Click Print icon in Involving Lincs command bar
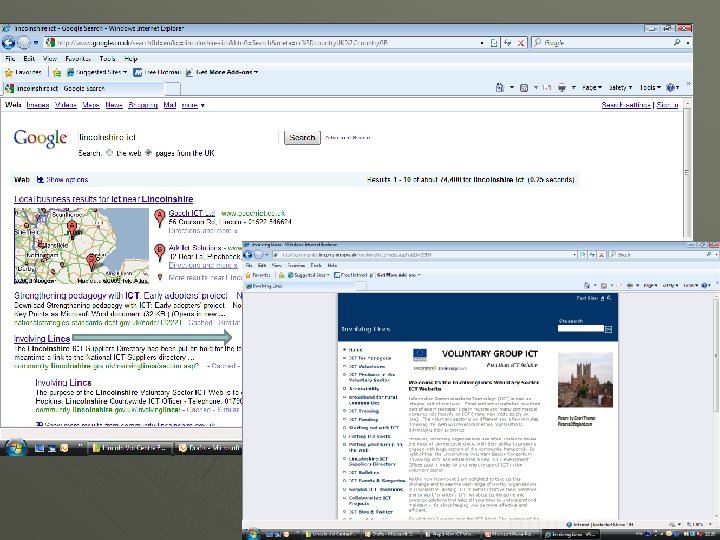The width and height of the screenshot is (720, 540). (x=630, y=285)
